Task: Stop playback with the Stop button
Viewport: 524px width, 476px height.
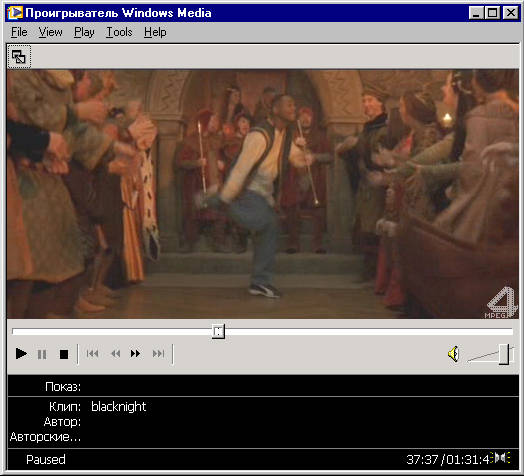Action: (x=63, y=354)
